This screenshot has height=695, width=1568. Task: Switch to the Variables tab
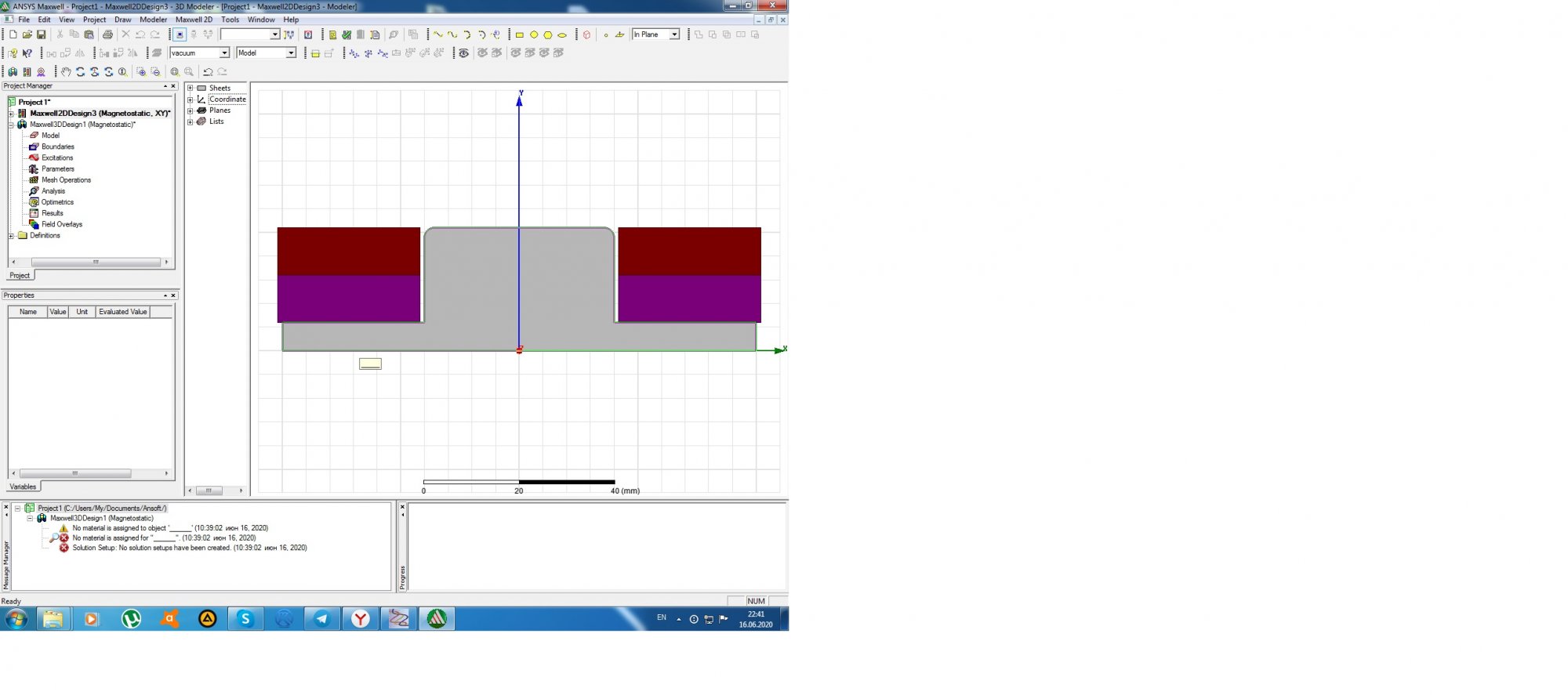pyautogui.click(x=23, y=487)
